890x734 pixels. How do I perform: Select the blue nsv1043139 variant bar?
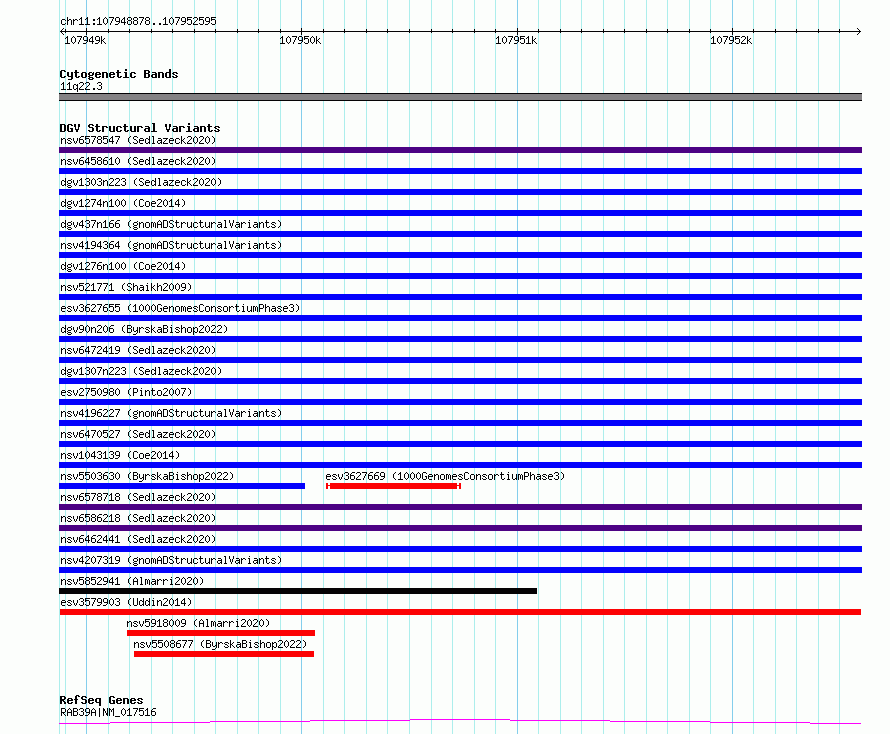[x=460, y=465]
